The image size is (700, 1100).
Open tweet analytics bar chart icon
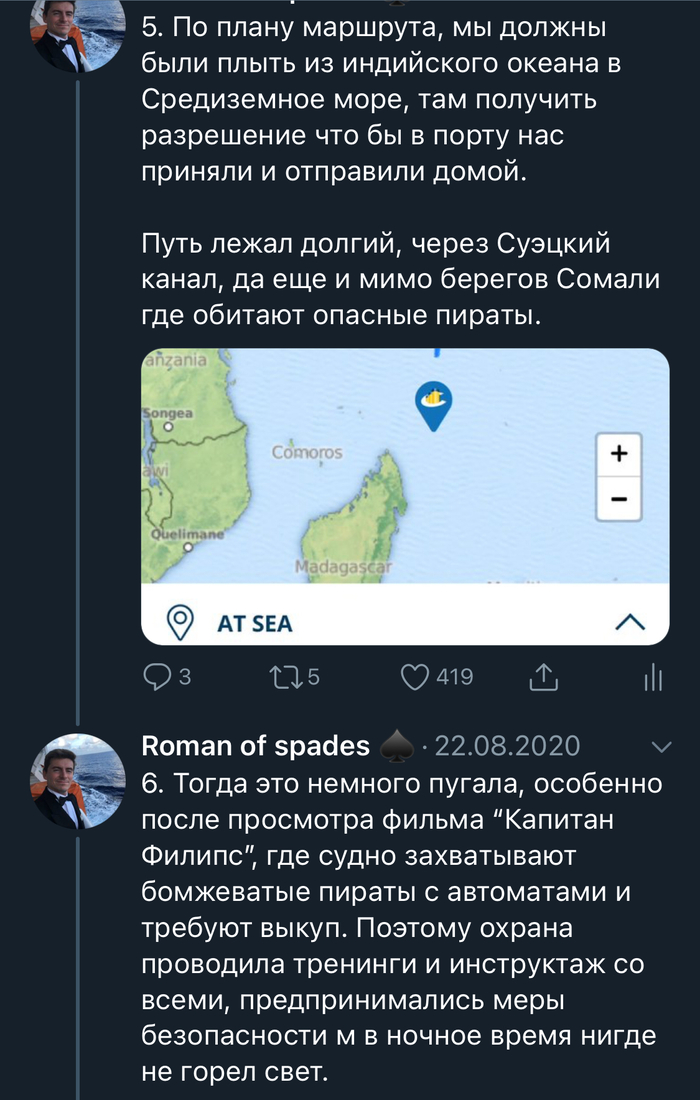[653, 678]
